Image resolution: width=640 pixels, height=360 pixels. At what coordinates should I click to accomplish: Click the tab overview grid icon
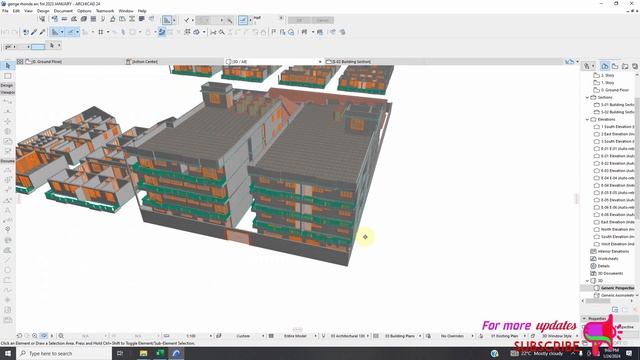(x=20, y=62)
